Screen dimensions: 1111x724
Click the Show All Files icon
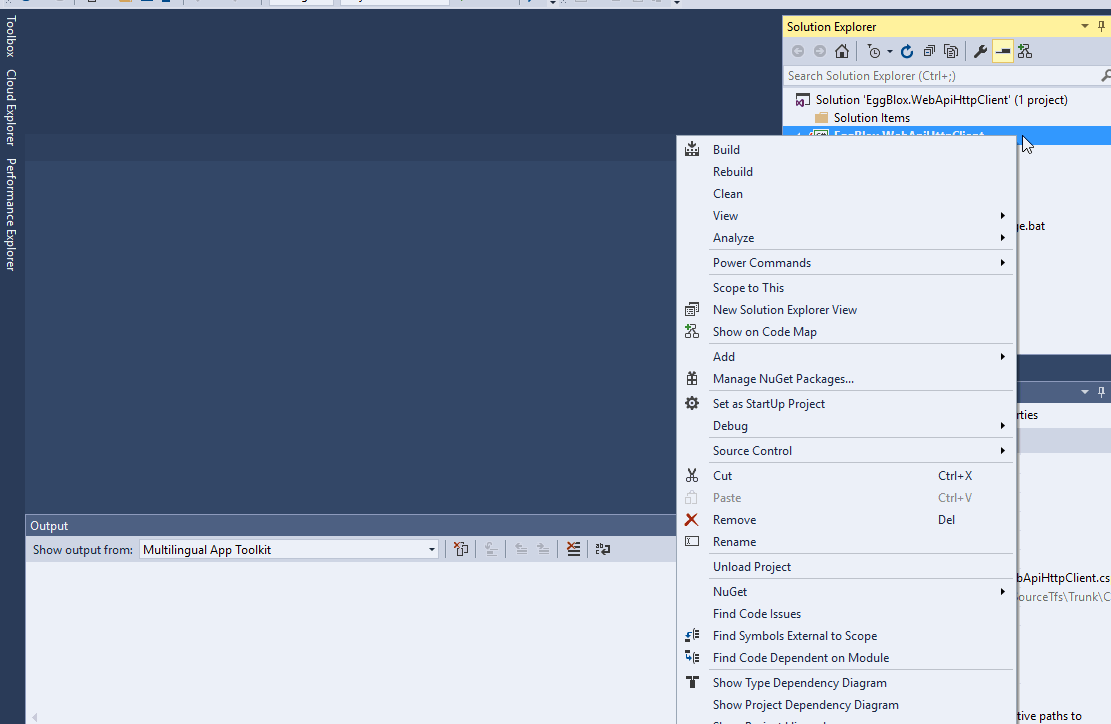[x=951, y=52]
